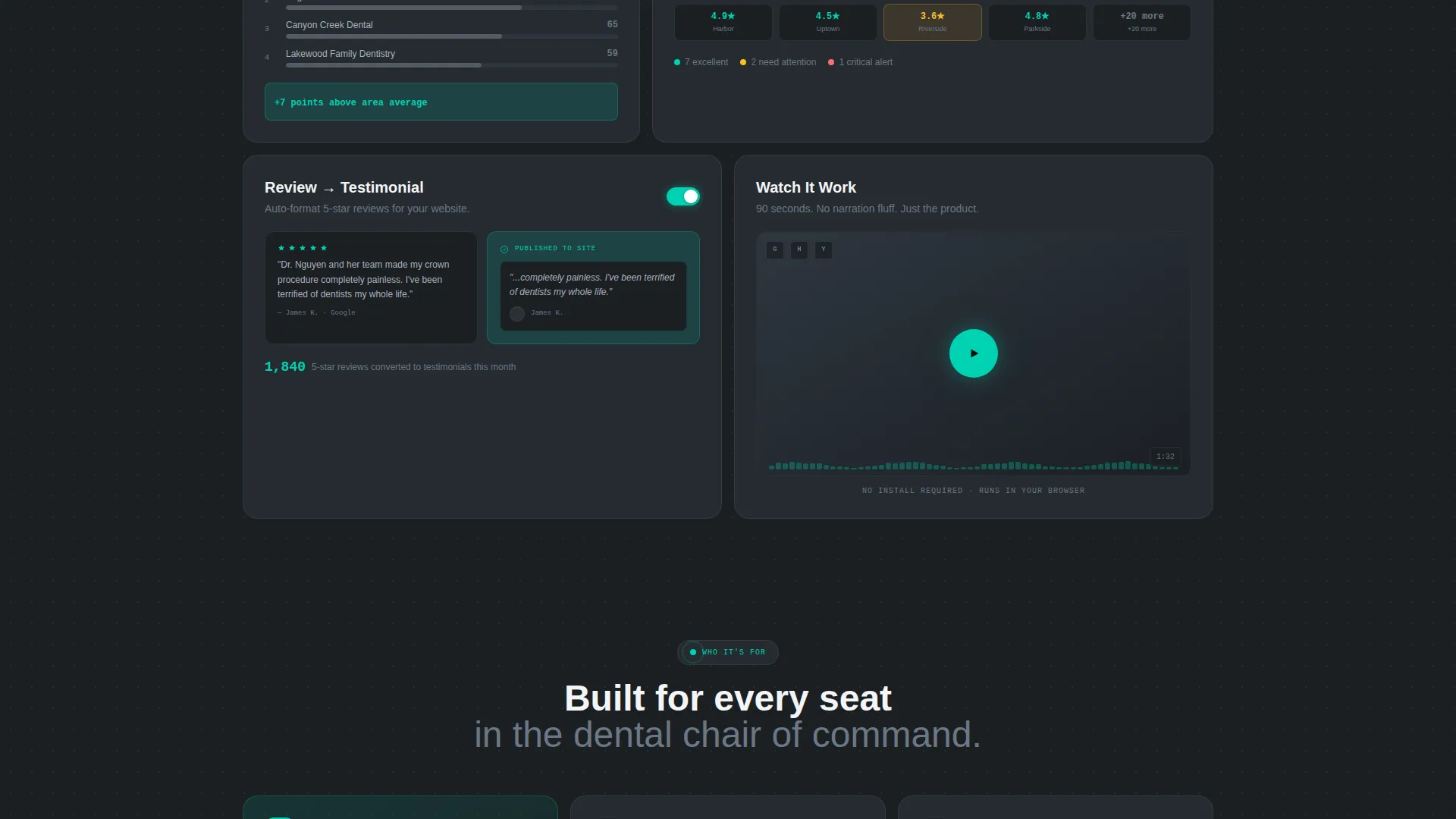This screenshot has height=819, width=1456.
Task: Select the 3.6 star Riverside location card
Action: pos(933,22)
